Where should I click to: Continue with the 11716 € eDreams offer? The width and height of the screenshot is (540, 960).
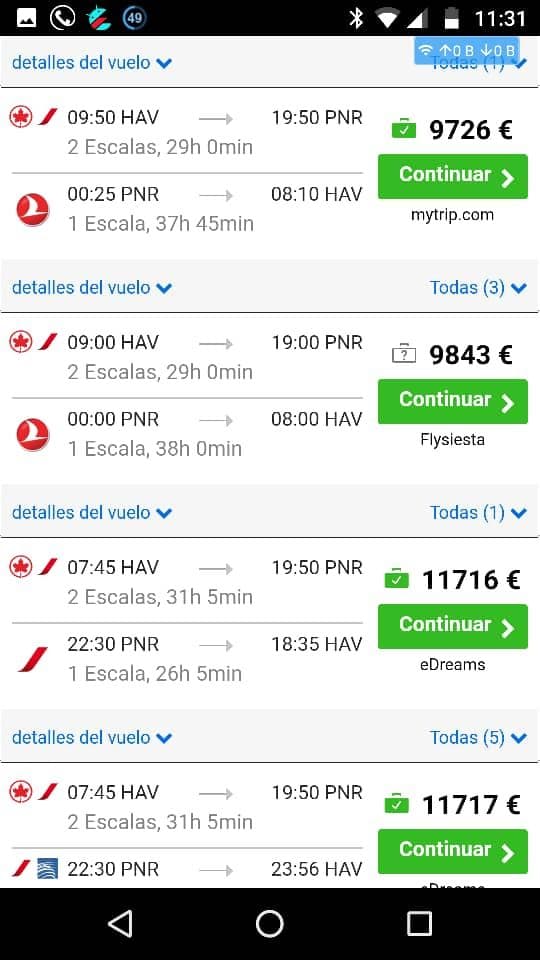(x=452, y=626)
